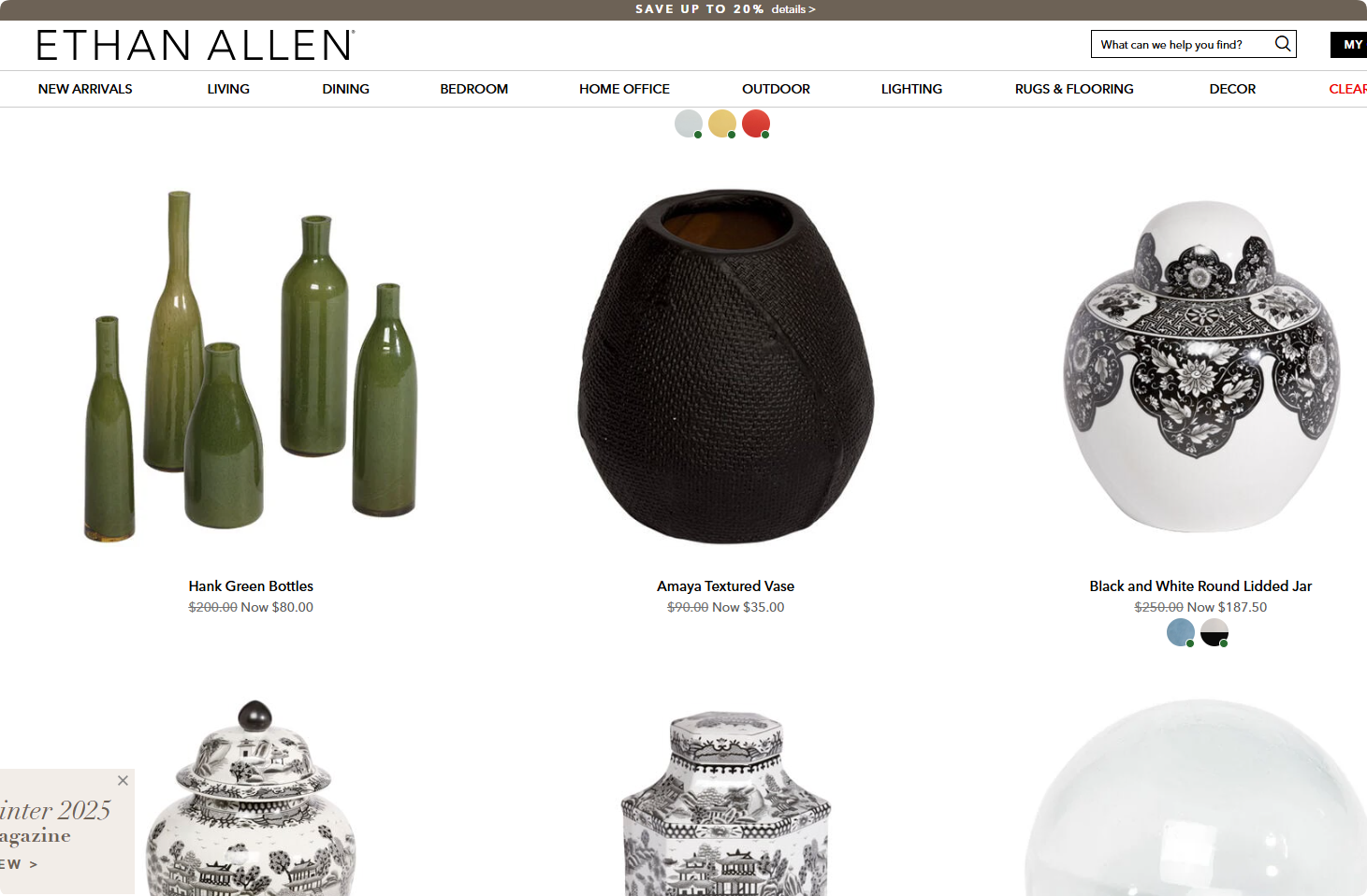The width and height of the screenshot is (1367, 896).
Task: Click the Amaya Textured Vase image
Action: click(x=726, y=367)
